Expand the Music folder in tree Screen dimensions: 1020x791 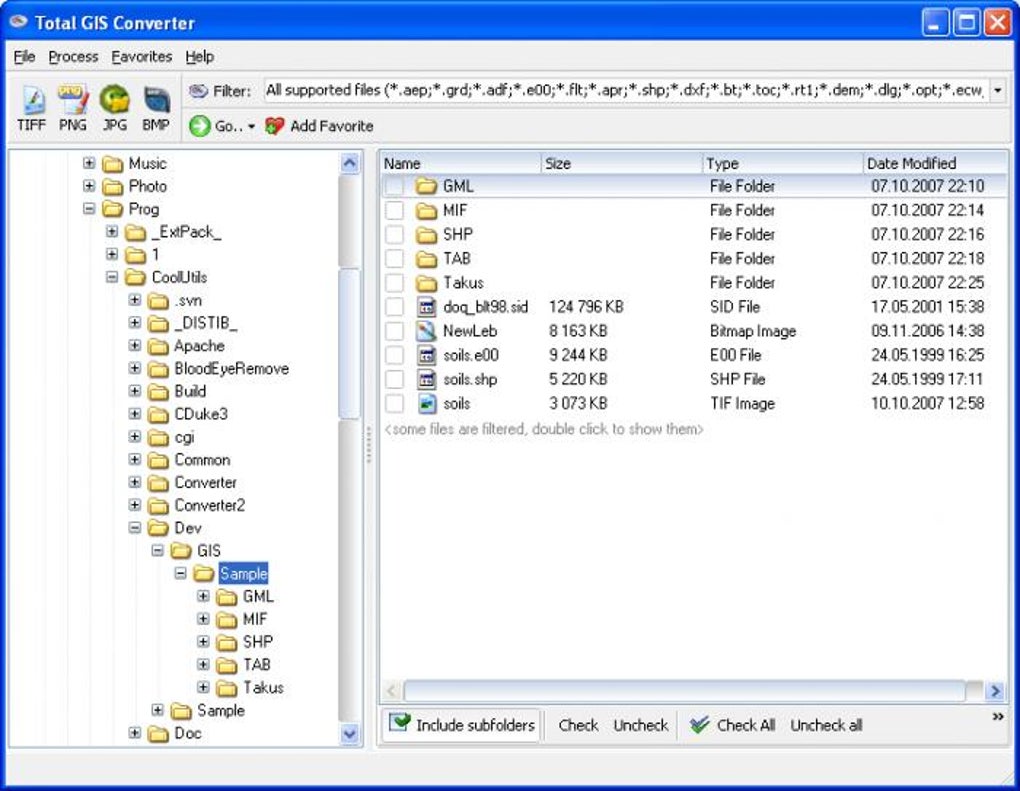coord(89,163)
